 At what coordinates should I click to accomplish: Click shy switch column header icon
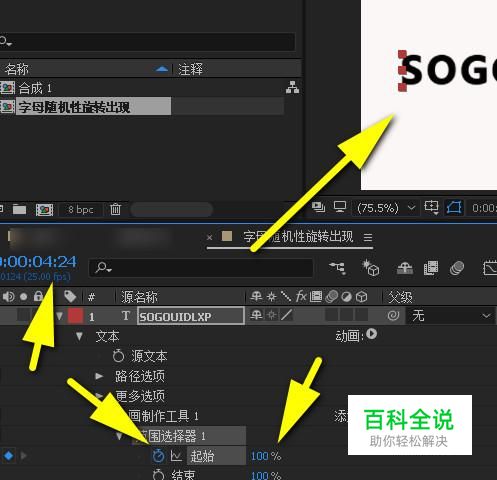click(x=256, y=296)
